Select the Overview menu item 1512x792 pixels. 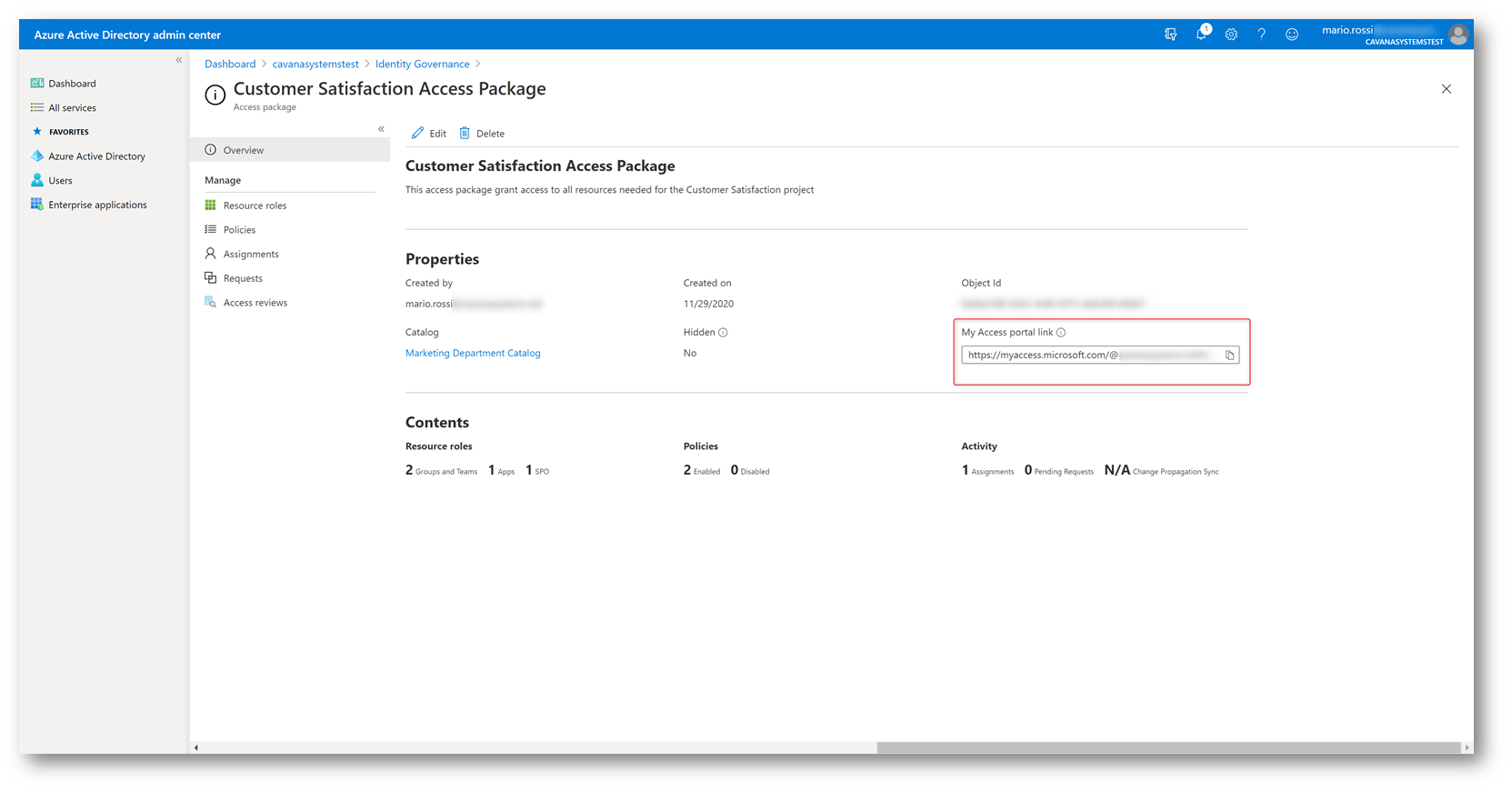[290, 150]
